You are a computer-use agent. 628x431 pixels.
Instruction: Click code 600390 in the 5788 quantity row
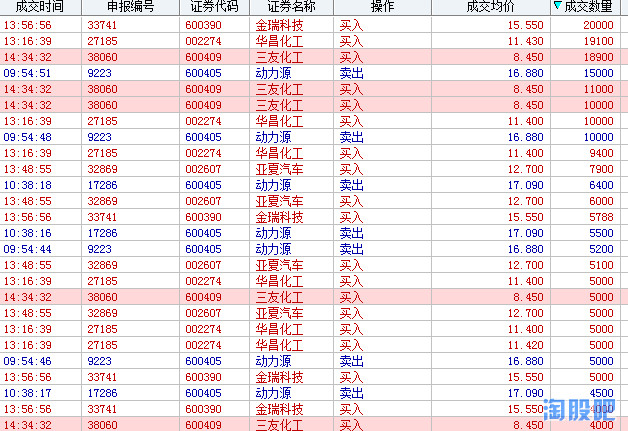point(203,217)
